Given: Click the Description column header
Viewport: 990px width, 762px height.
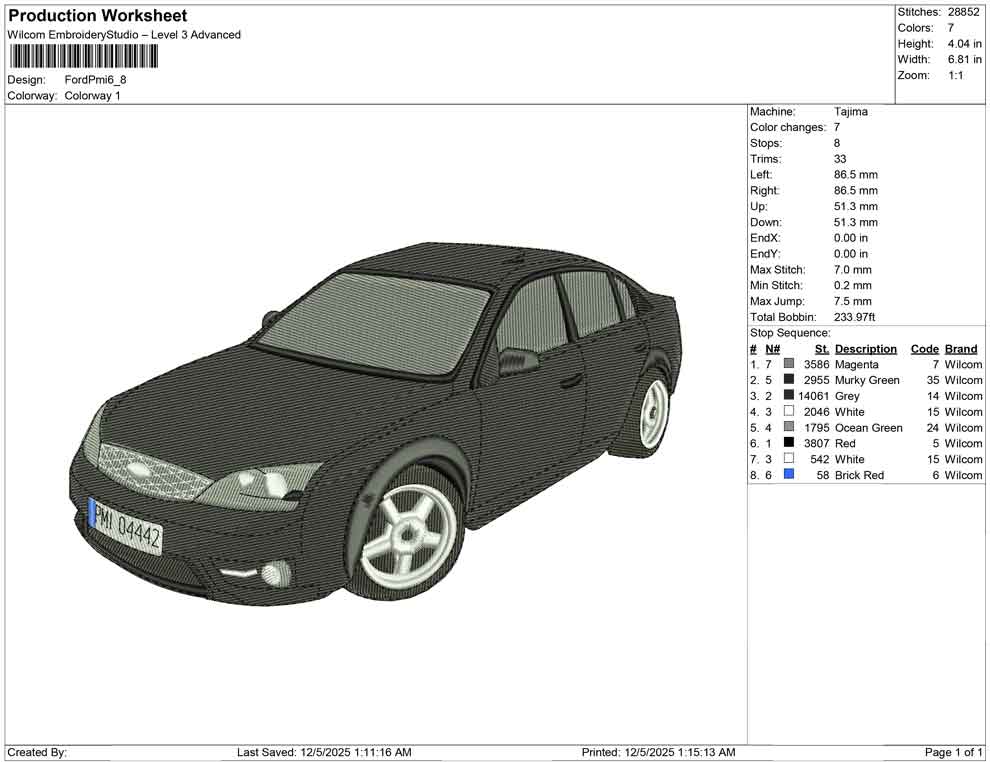Looking at the screenshot, I should pos(865,349).
